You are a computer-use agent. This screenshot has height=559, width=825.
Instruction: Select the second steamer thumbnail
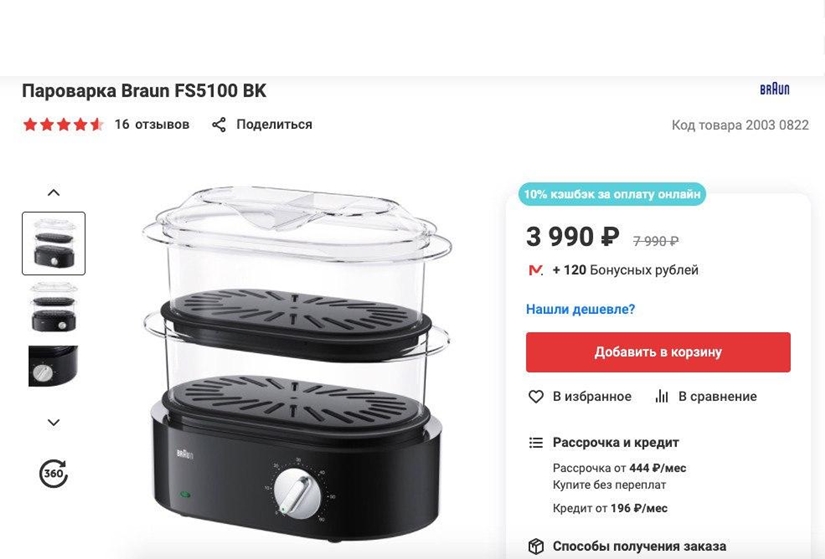[x=54, y=306]
